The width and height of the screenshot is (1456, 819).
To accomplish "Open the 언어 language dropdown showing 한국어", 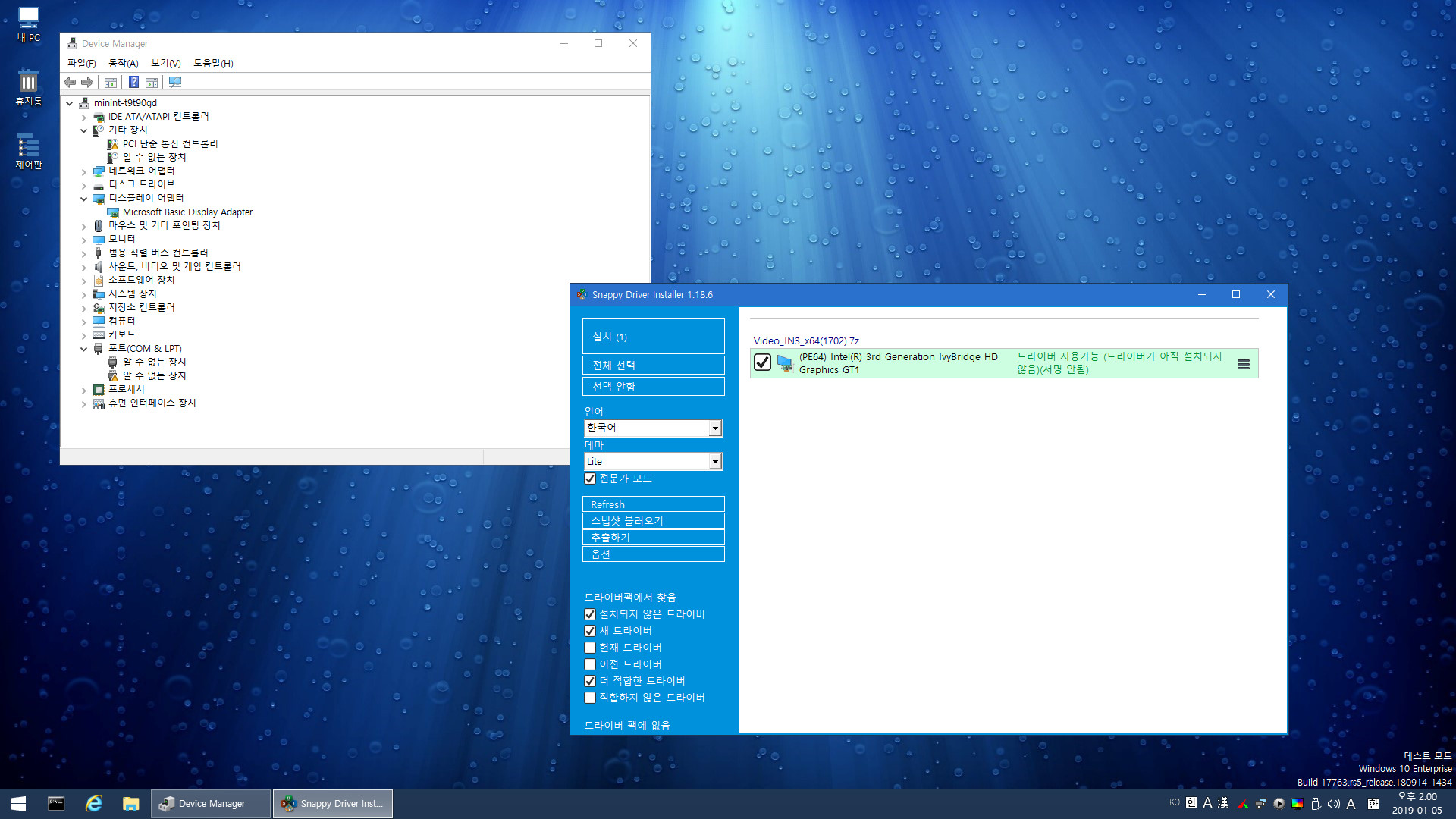I will (654, 428).
